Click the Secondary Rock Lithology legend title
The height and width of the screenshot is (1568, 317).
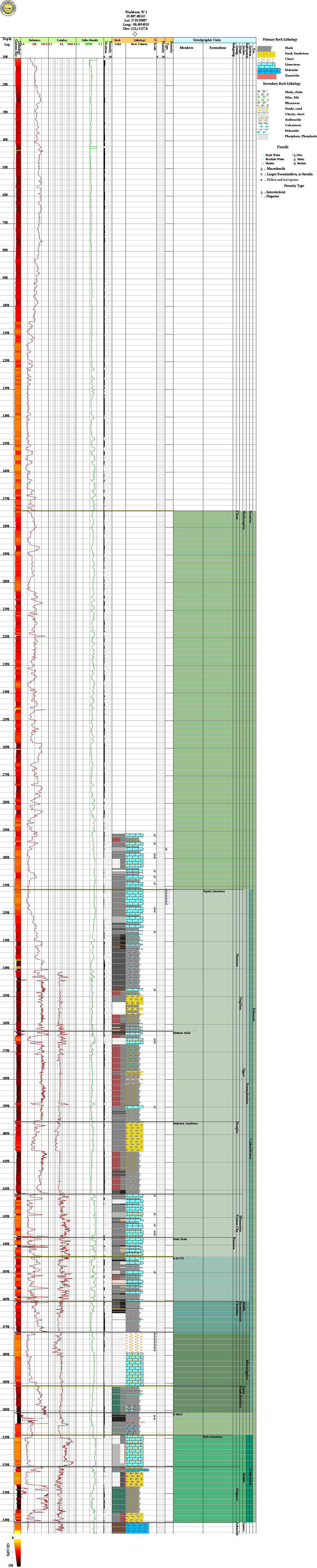pos(282,84)
